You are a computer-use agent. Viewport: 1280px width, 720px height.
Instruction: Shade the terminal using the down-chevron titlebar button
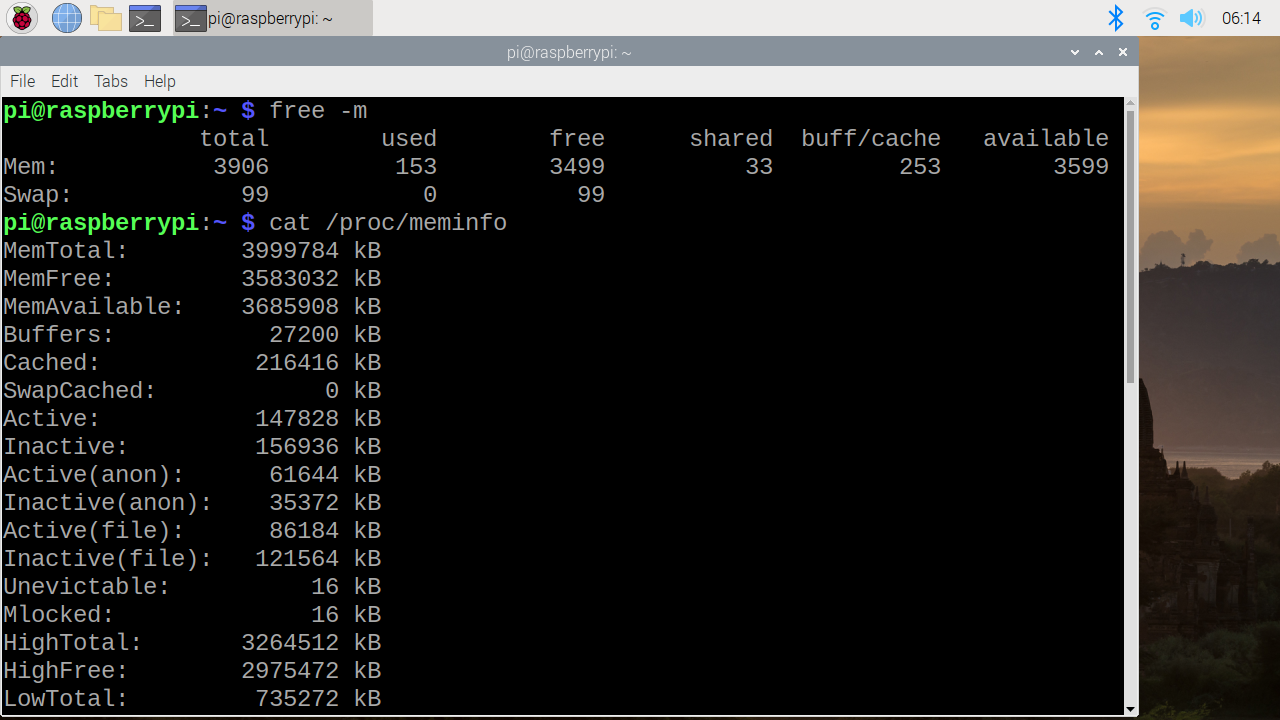pyautogui.click(x=1074, y=52)
